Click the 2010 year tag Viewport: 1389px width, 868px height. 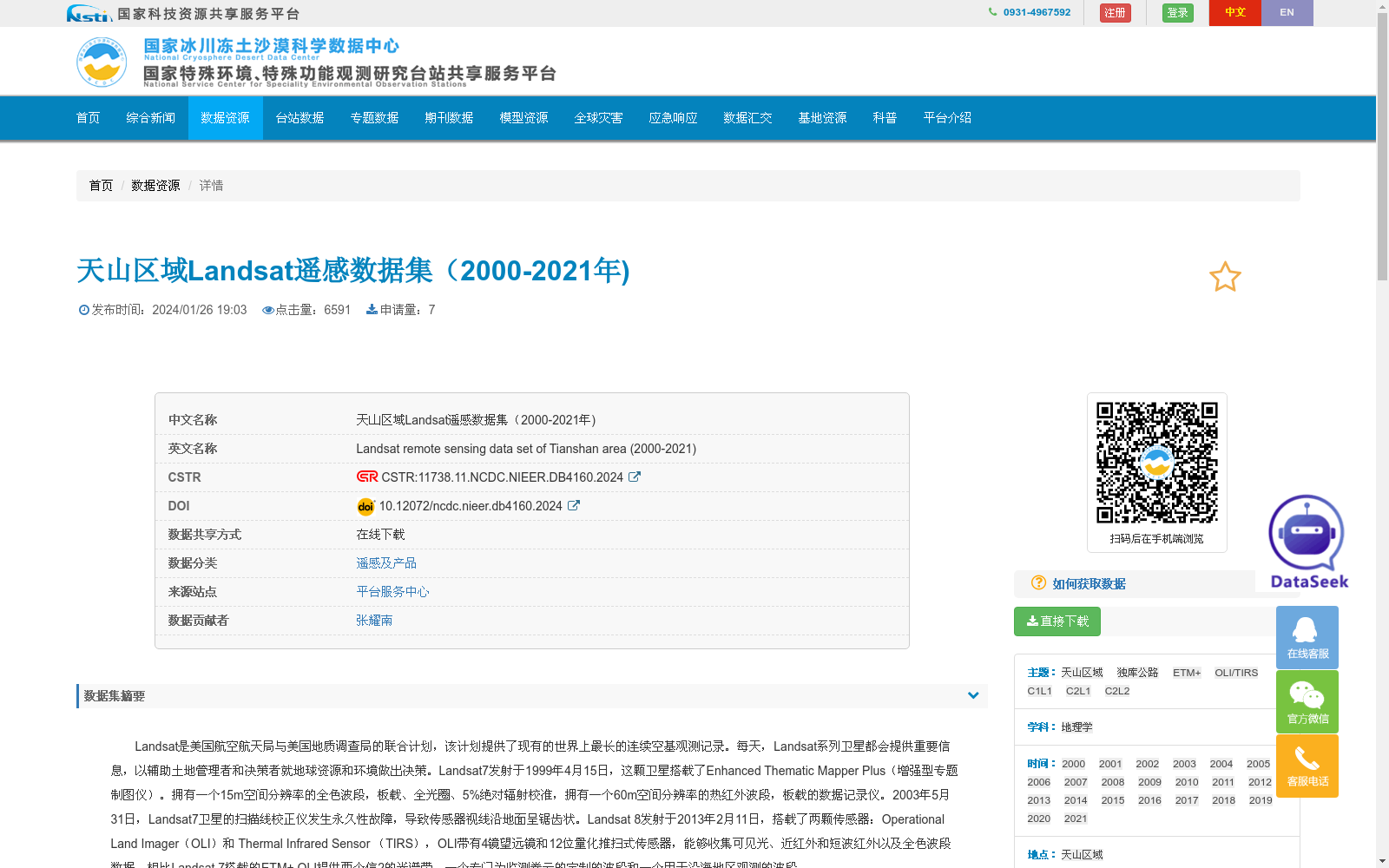tap(1187, 782)
